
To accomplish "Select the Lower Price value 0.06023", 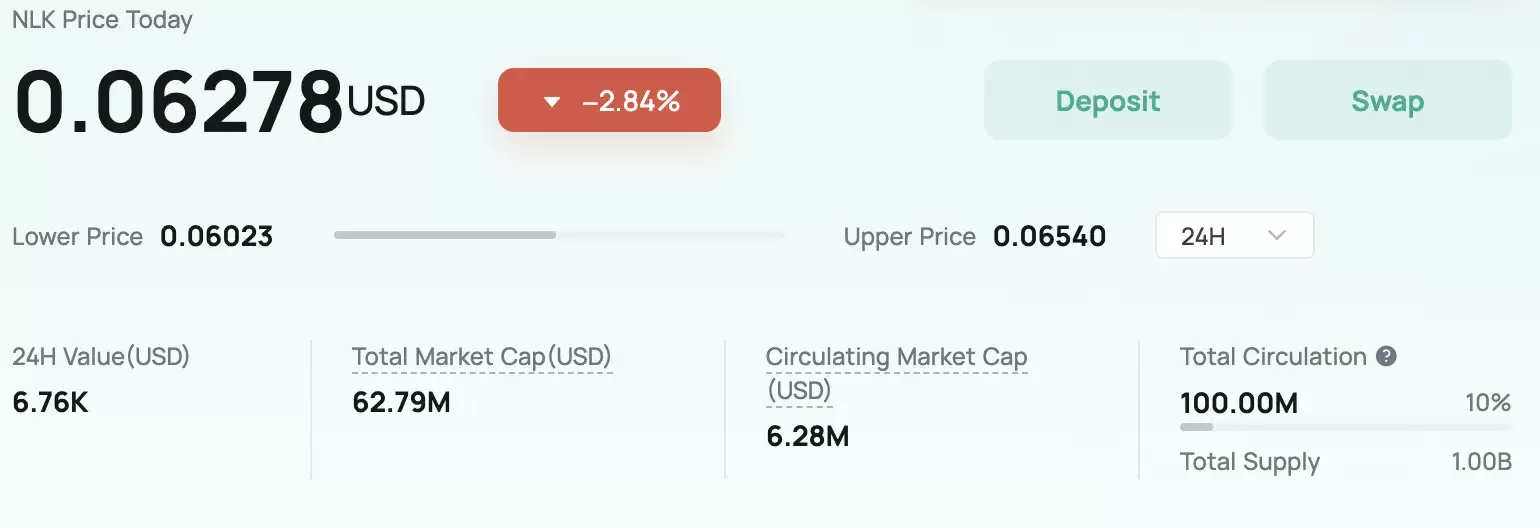I will click(x=216, y=237).
